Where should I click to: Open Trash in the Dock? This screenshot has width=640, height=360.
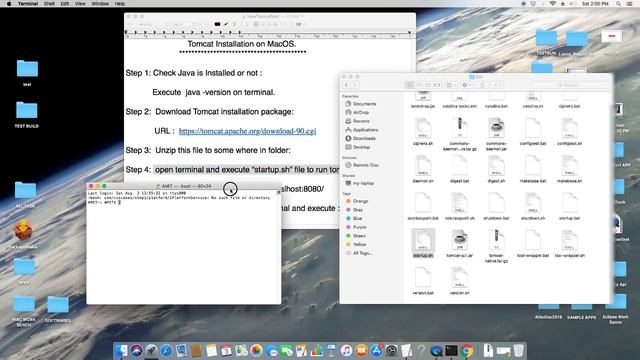[518, 351]
